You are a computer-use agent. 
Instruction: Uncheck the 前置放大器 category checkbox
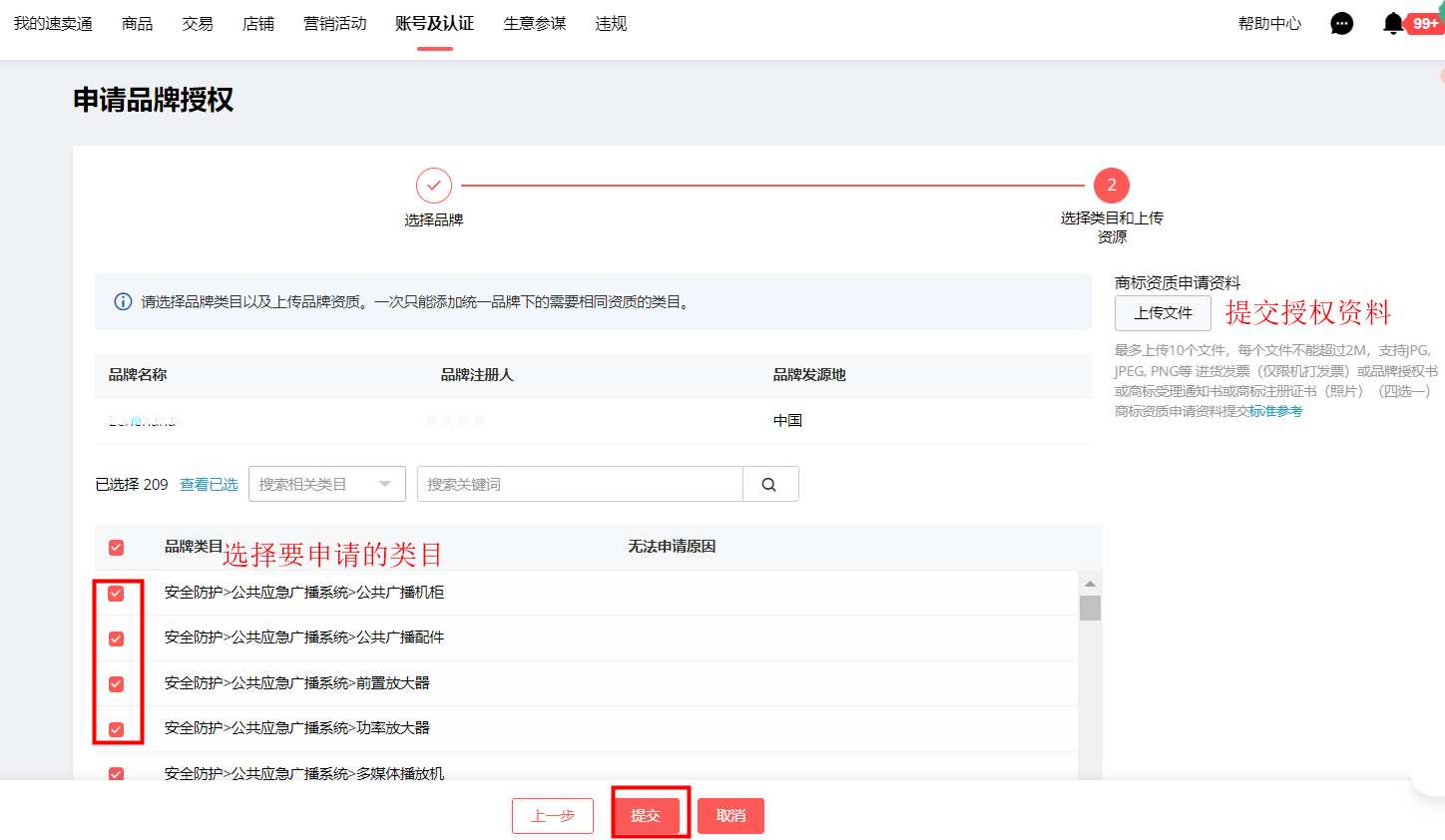[x=117, y=684]
